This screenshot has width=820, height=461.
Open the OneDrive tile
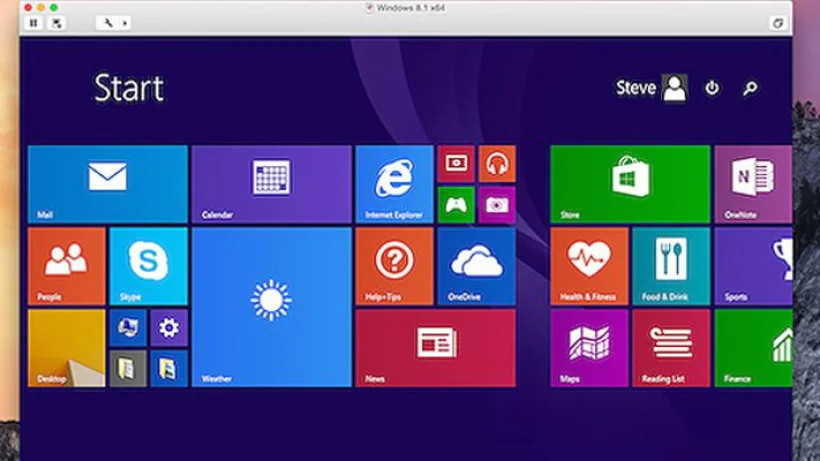[476, 266]
